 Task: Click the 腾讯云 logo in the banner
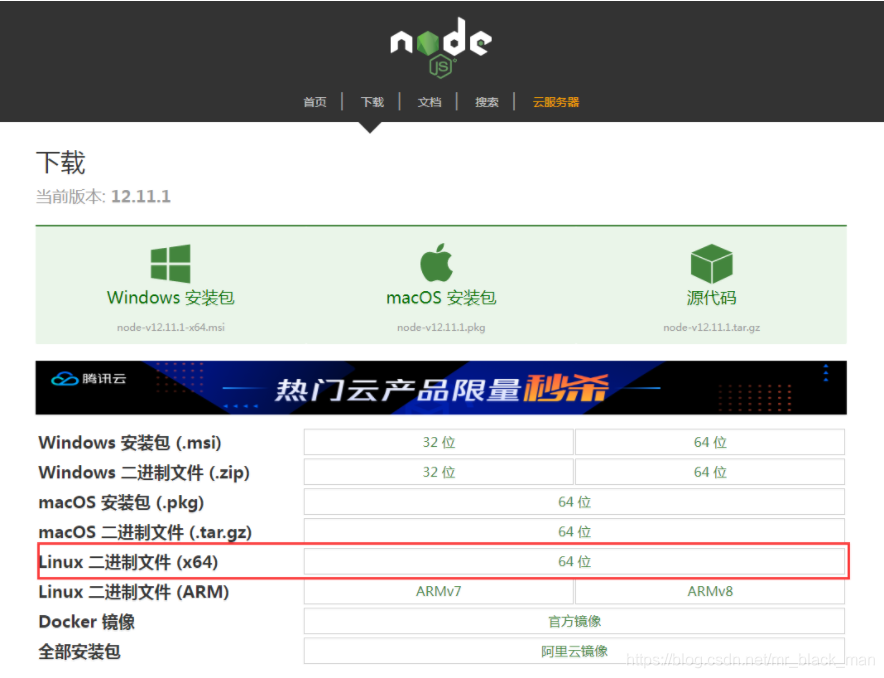click(x=86, y=380)
